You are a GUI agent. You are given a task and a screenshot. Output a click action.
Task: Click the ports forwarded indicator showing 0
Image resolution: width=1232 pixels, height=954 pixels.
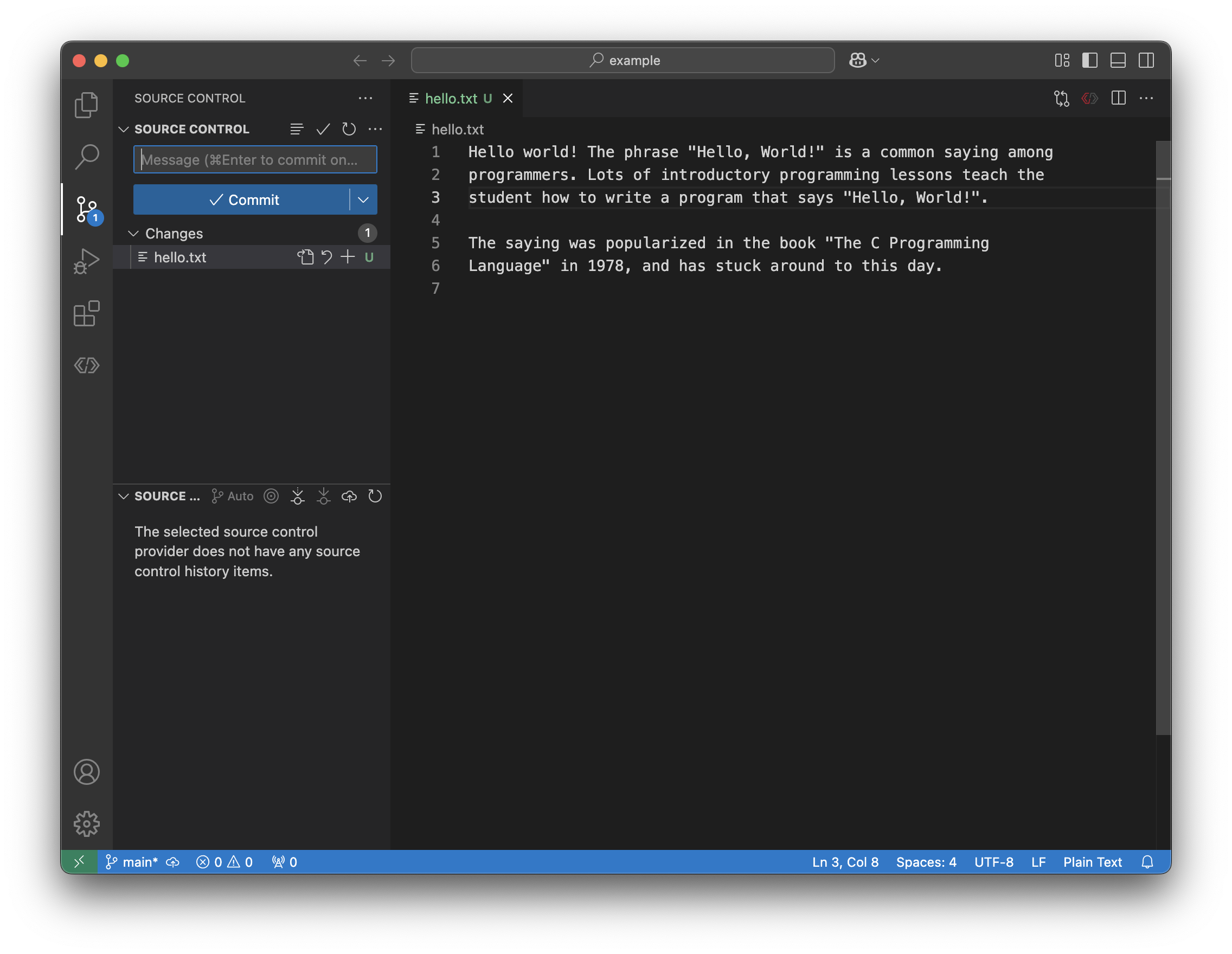tap(284, 862)
